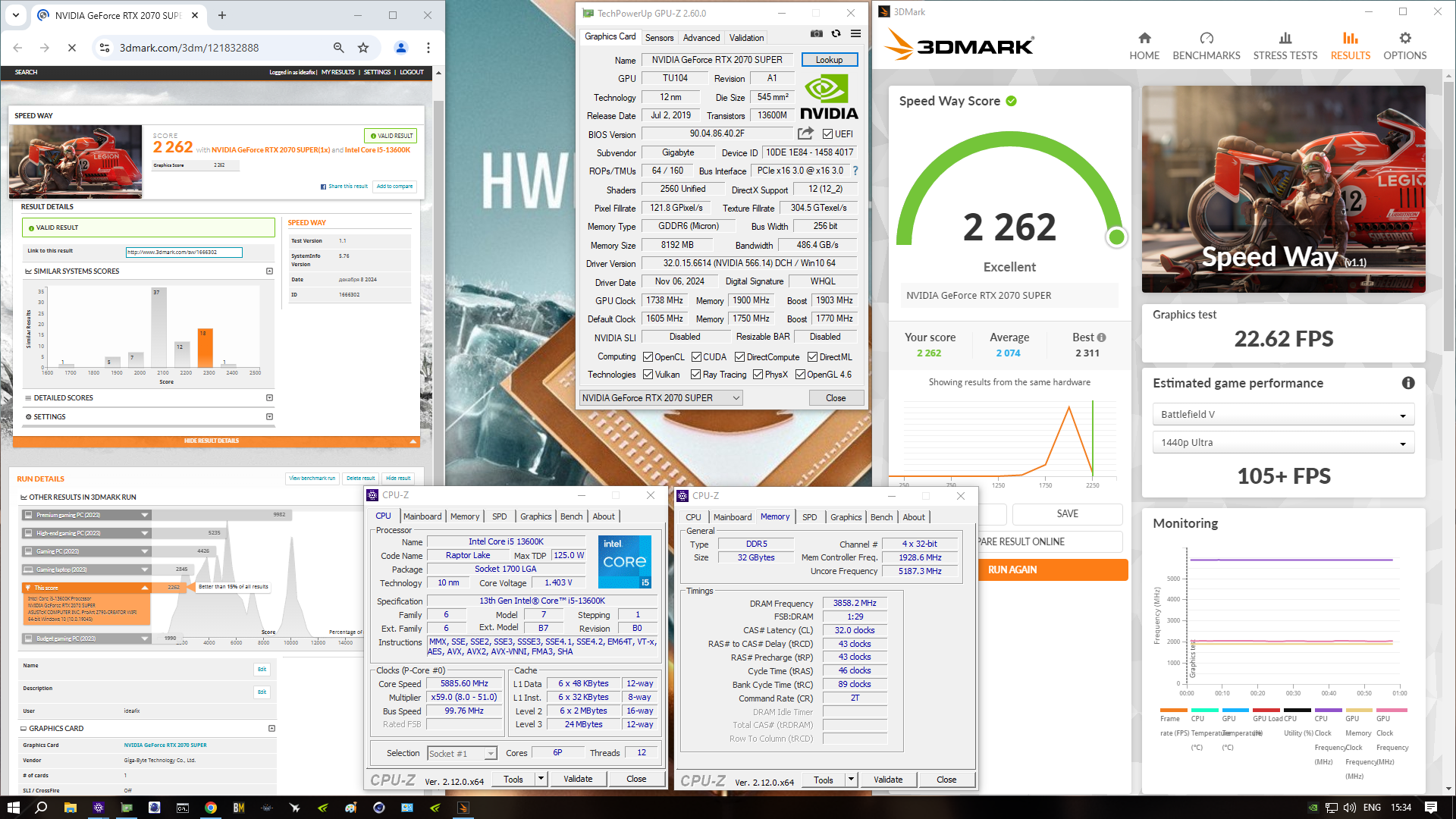Expand the SETTINGS section on result page

(269, 416)
